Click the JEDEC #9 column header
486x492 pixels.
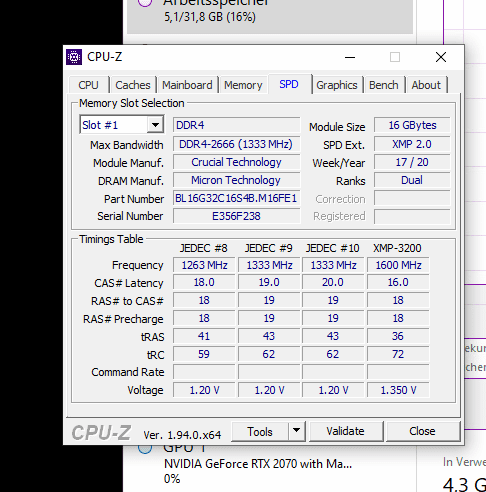point(268,248)
